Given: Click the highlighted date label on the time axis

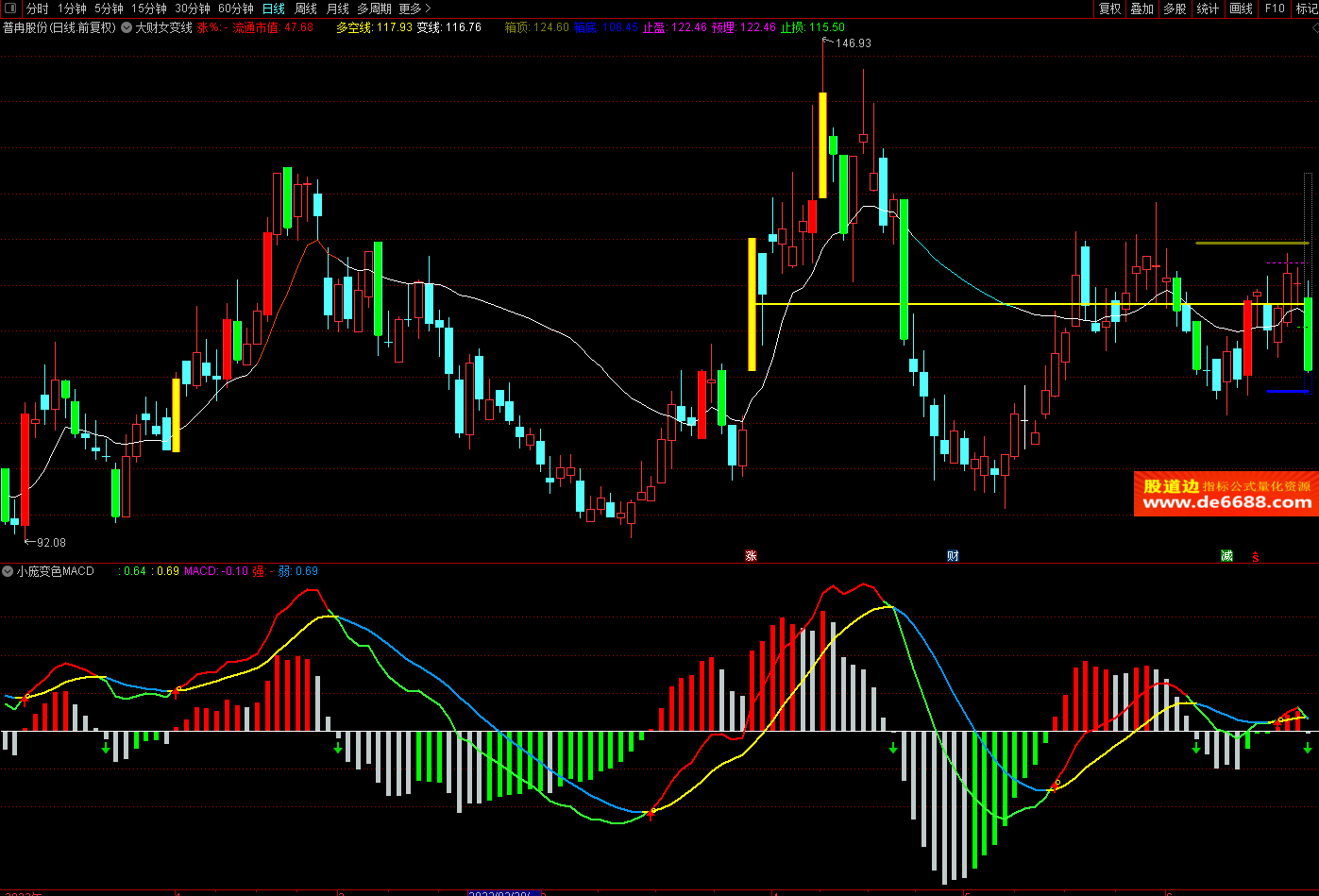Looking at the screenshot, I should pos(506,891).
